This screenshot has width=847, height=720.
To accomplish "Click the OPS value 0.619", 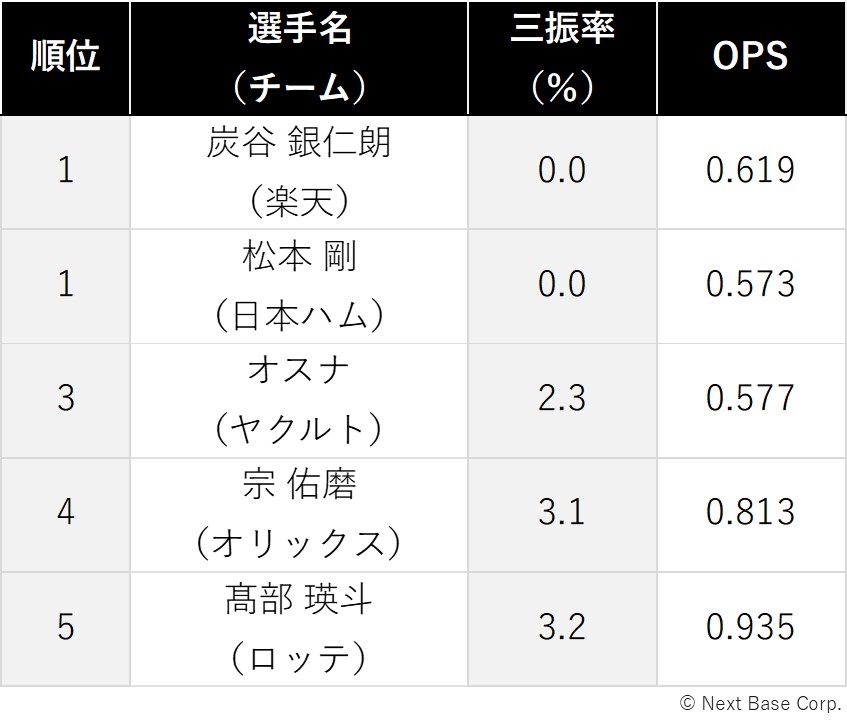I will click(751, 172).
